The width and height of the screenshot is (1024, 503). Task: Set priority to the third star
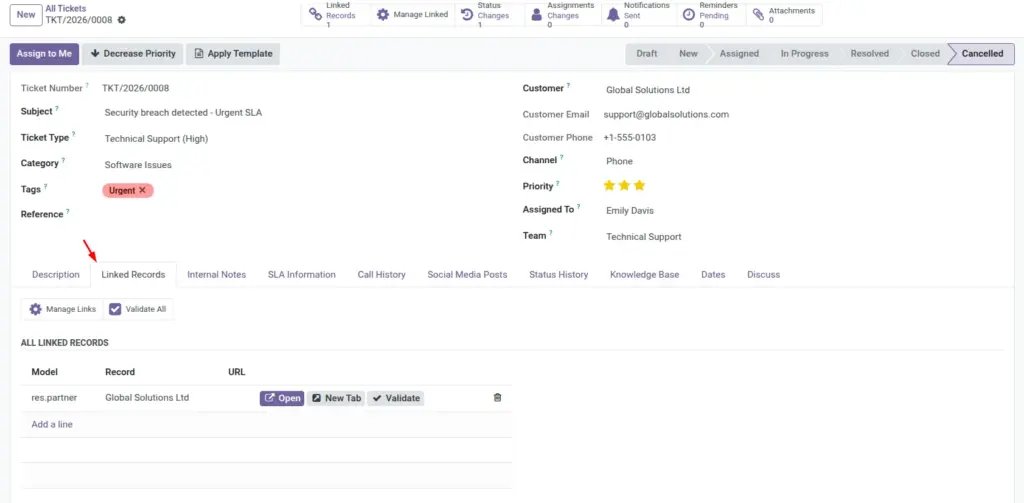click(x=639, y=186)
